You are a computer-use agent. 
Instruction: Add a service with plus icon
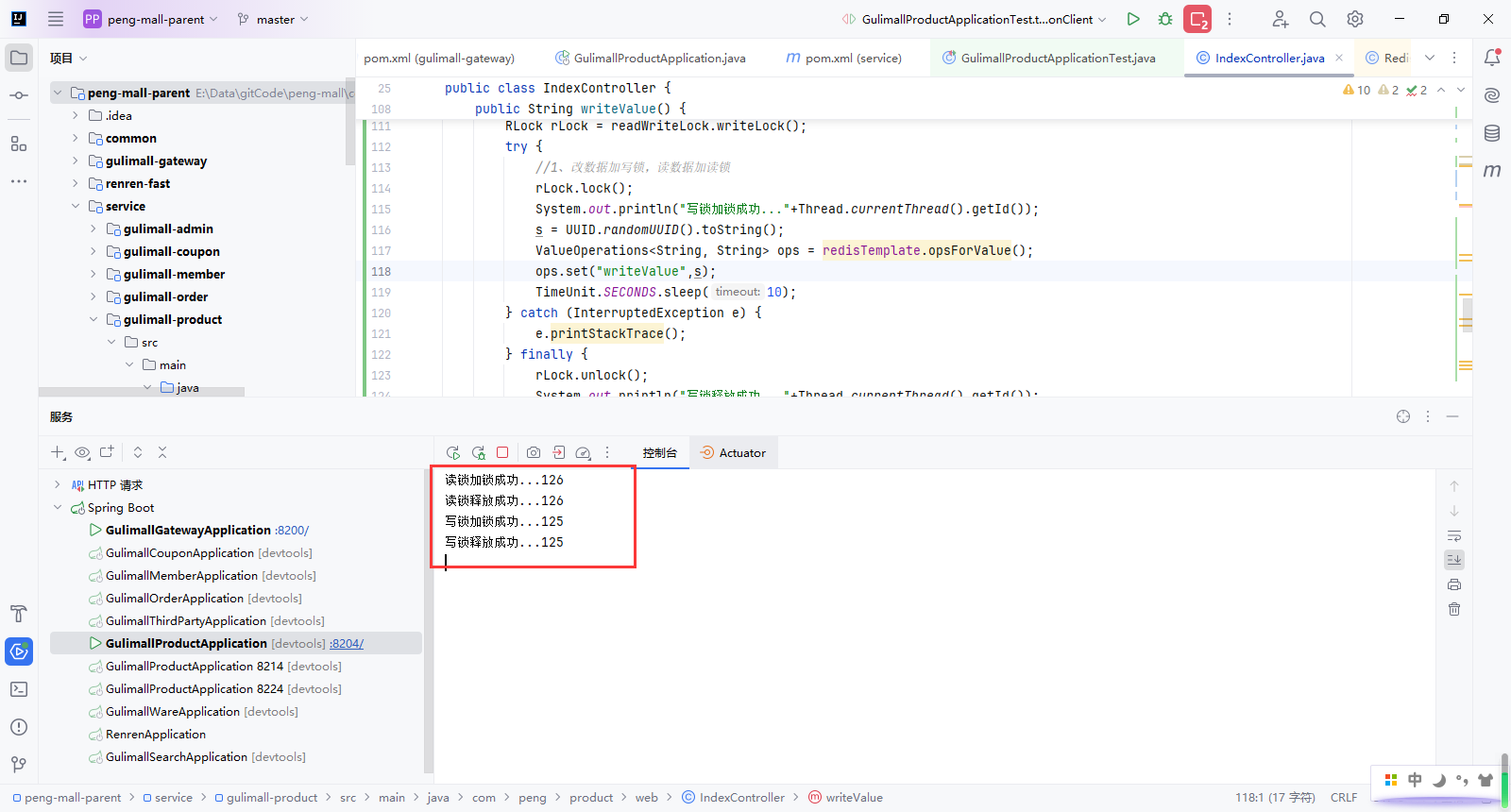(58, 453)
